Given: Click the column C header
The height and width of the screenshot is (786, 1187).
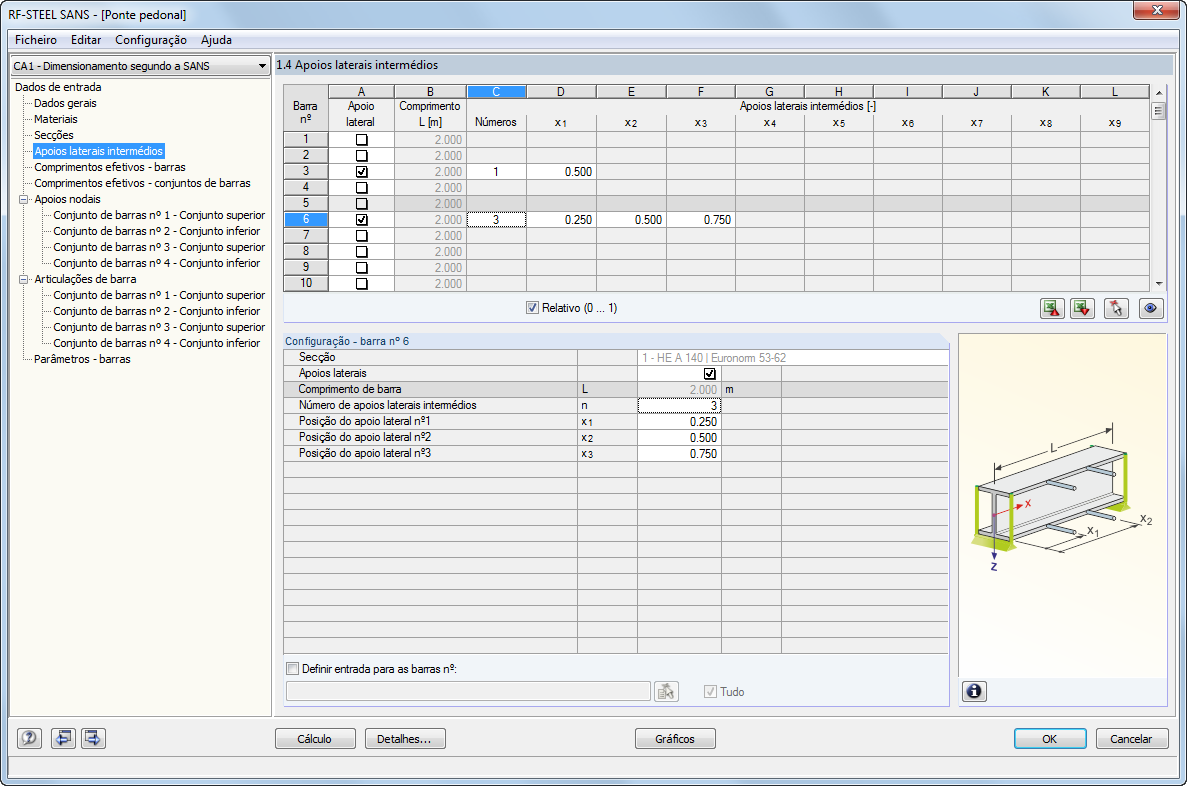Looking at the screenshot, I should 496,92.
